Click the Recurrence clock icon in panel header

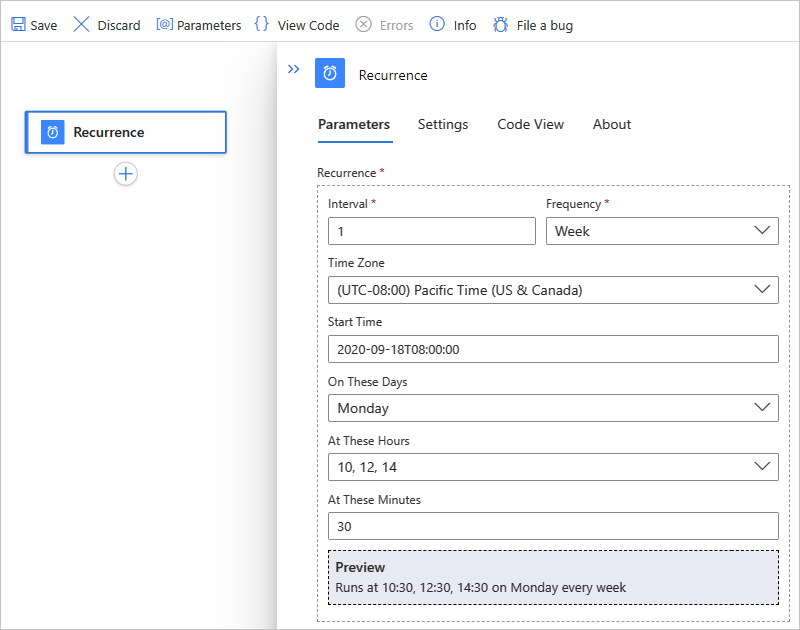tap(330, 75)
